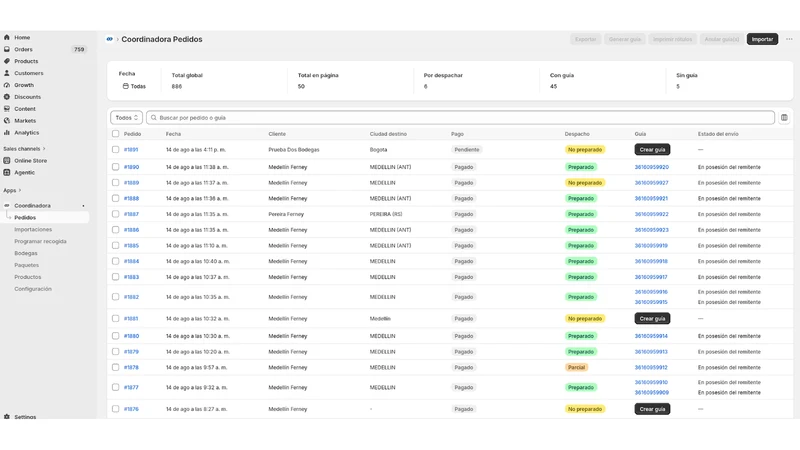
Task: Click the Products tag icon
Action: coord(7,61)
